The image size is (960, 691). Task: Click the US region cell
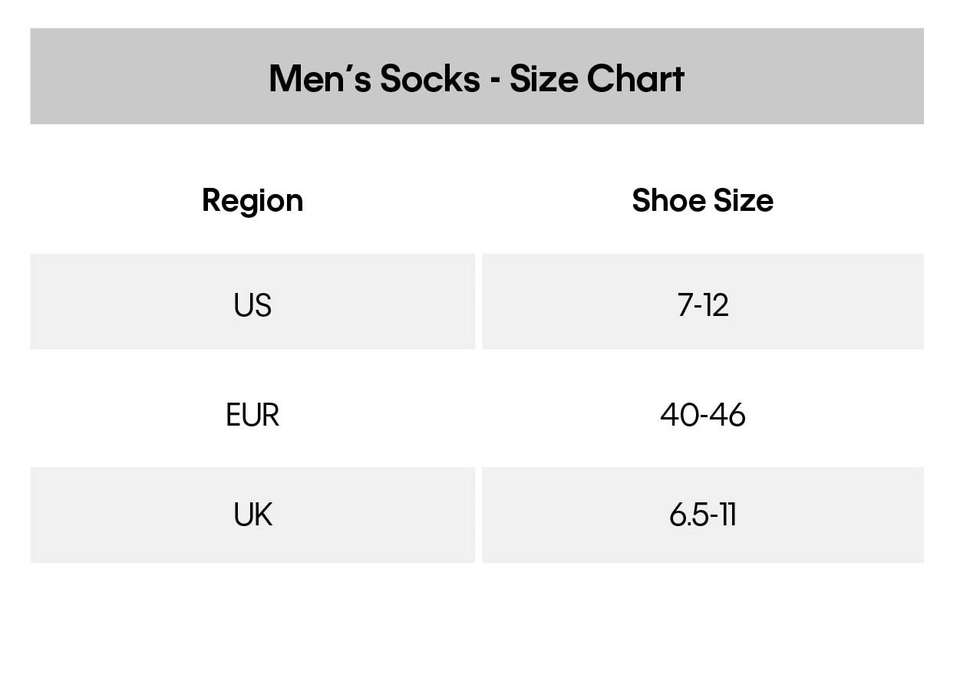click(x=252, y=304)
